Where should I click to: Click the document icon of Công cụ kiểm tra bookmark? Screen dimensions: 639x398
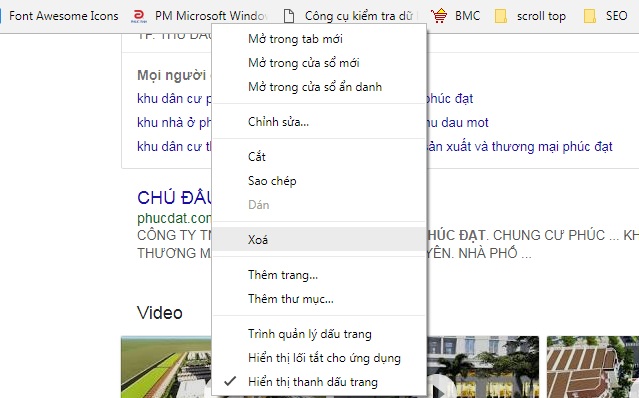coord(289,16)
